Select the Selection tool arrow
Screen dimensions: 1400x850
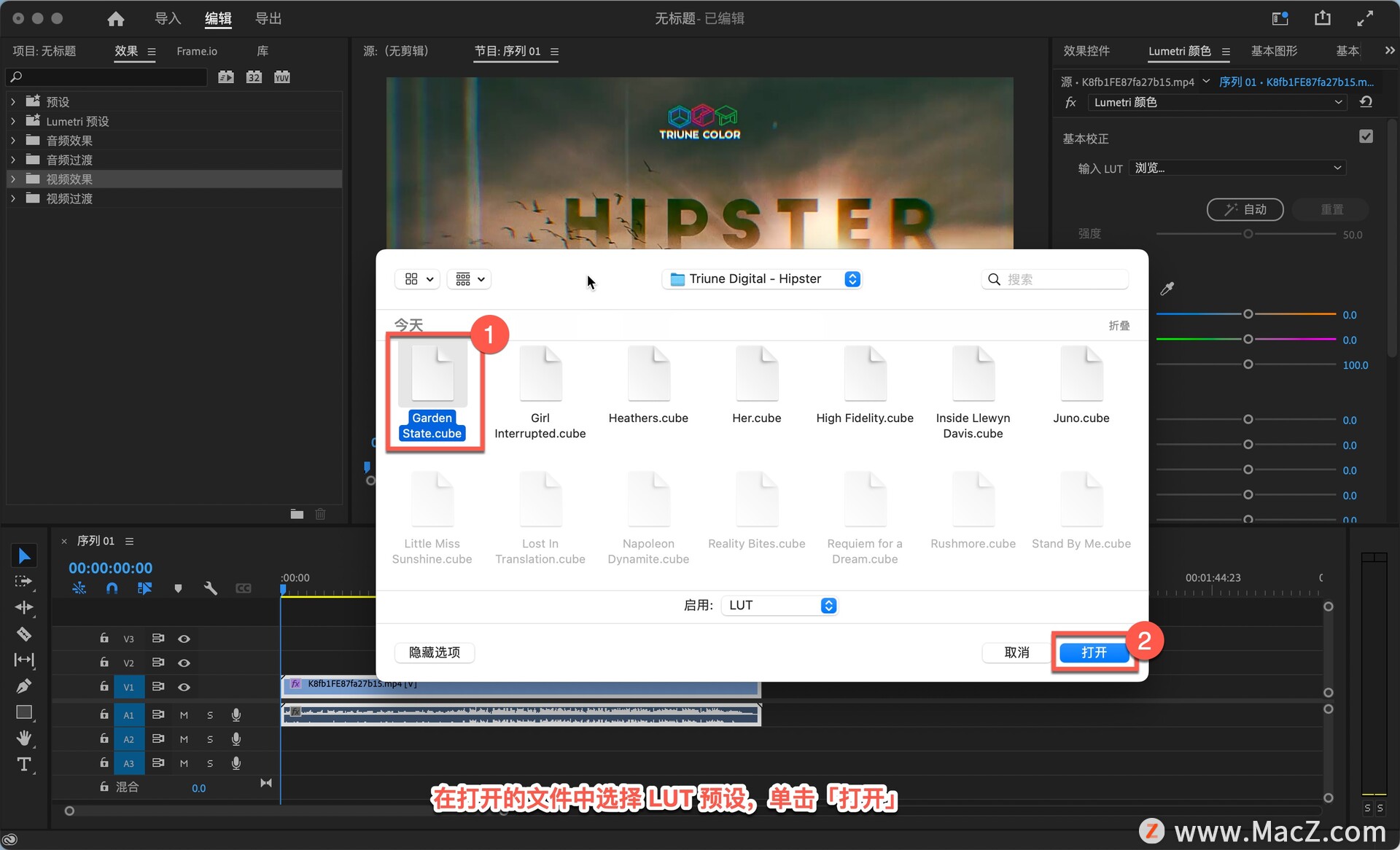point(24,556)
